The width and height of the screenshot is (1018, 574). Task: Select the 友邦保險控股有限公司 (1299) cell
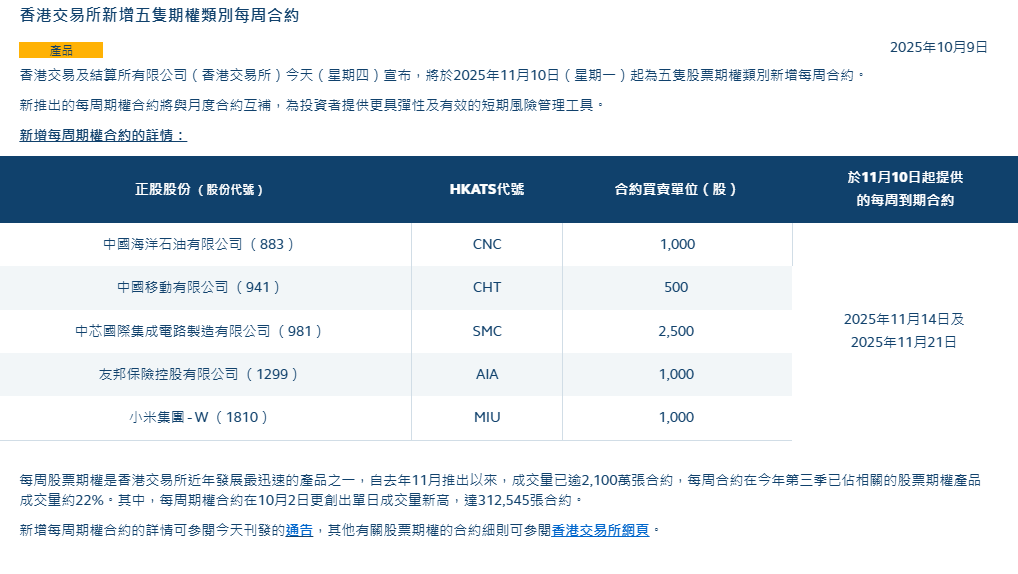click(x=200, y=374)
